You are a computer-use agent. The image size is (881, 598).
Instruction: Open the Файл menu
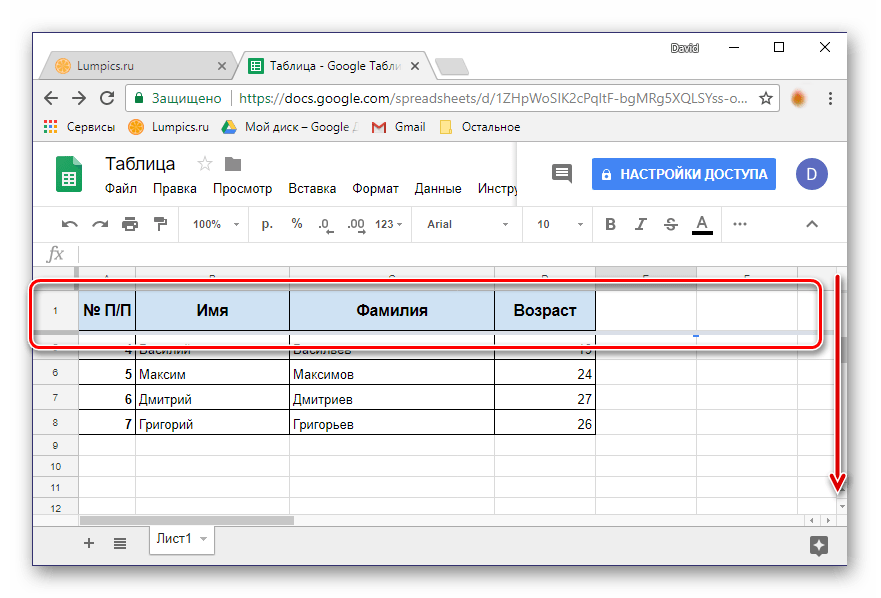(121, 188)
